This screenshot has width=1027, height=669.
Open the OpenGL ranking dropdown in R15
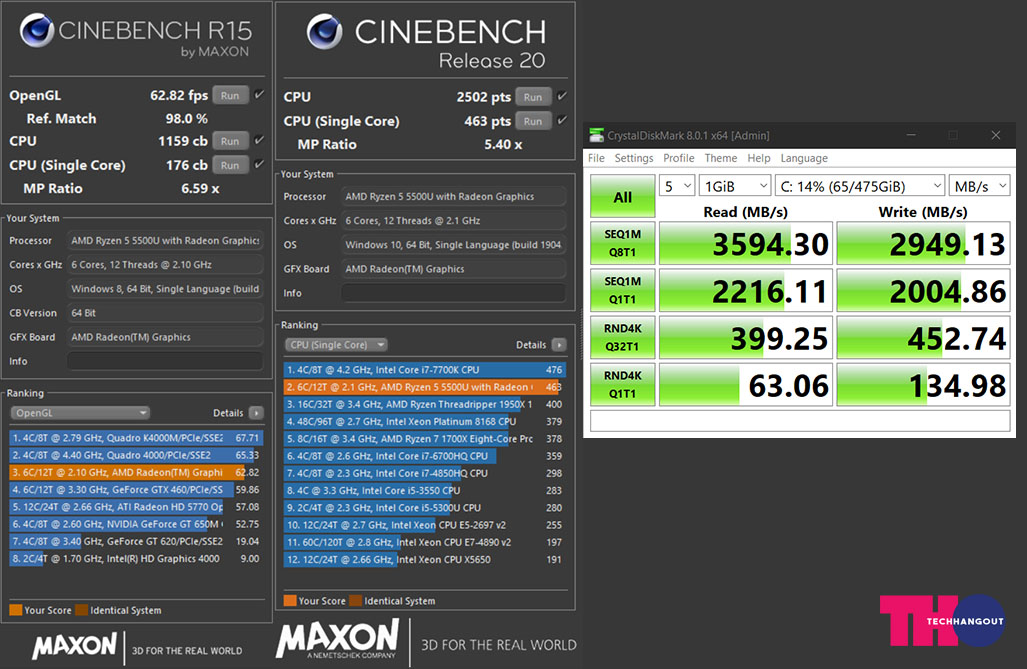[x=80, y=413]
